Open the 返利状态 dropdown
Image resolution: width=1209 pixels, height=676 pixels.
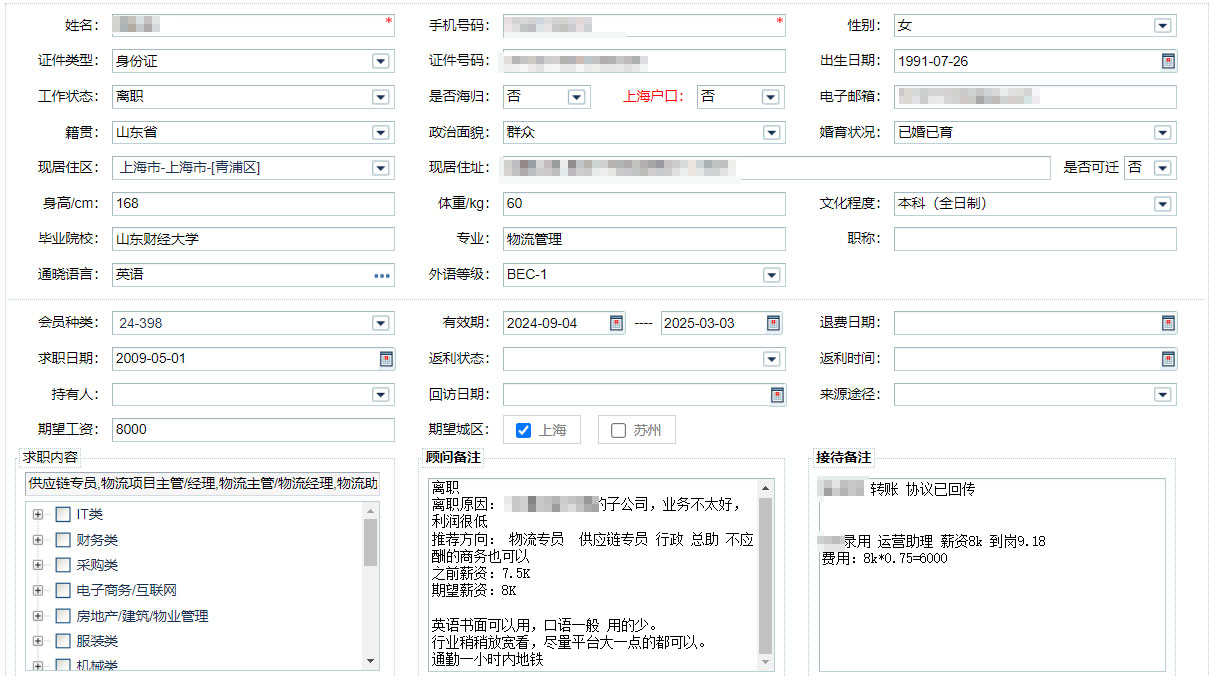click(771, 359)
